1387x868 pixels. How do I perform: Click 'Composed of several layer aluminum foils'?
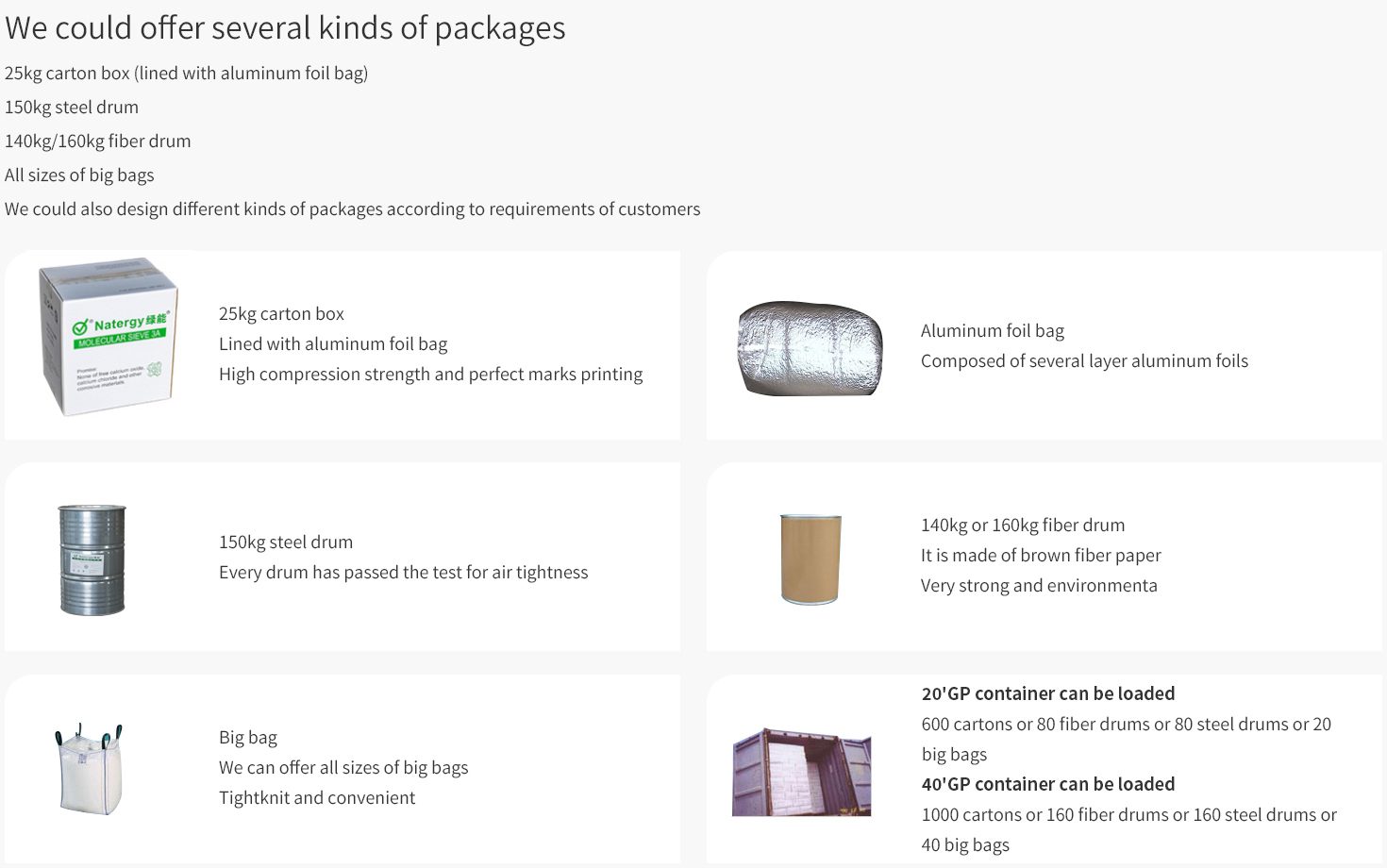click(x=1084, y=360)
